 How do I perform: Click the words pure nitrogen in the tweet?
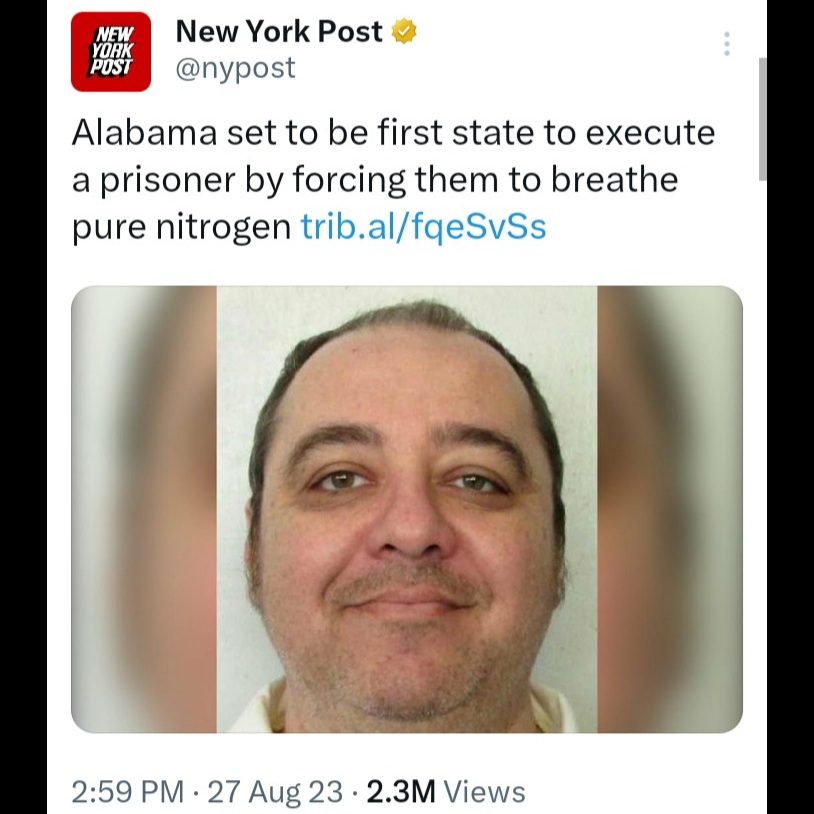click(181, 227)
